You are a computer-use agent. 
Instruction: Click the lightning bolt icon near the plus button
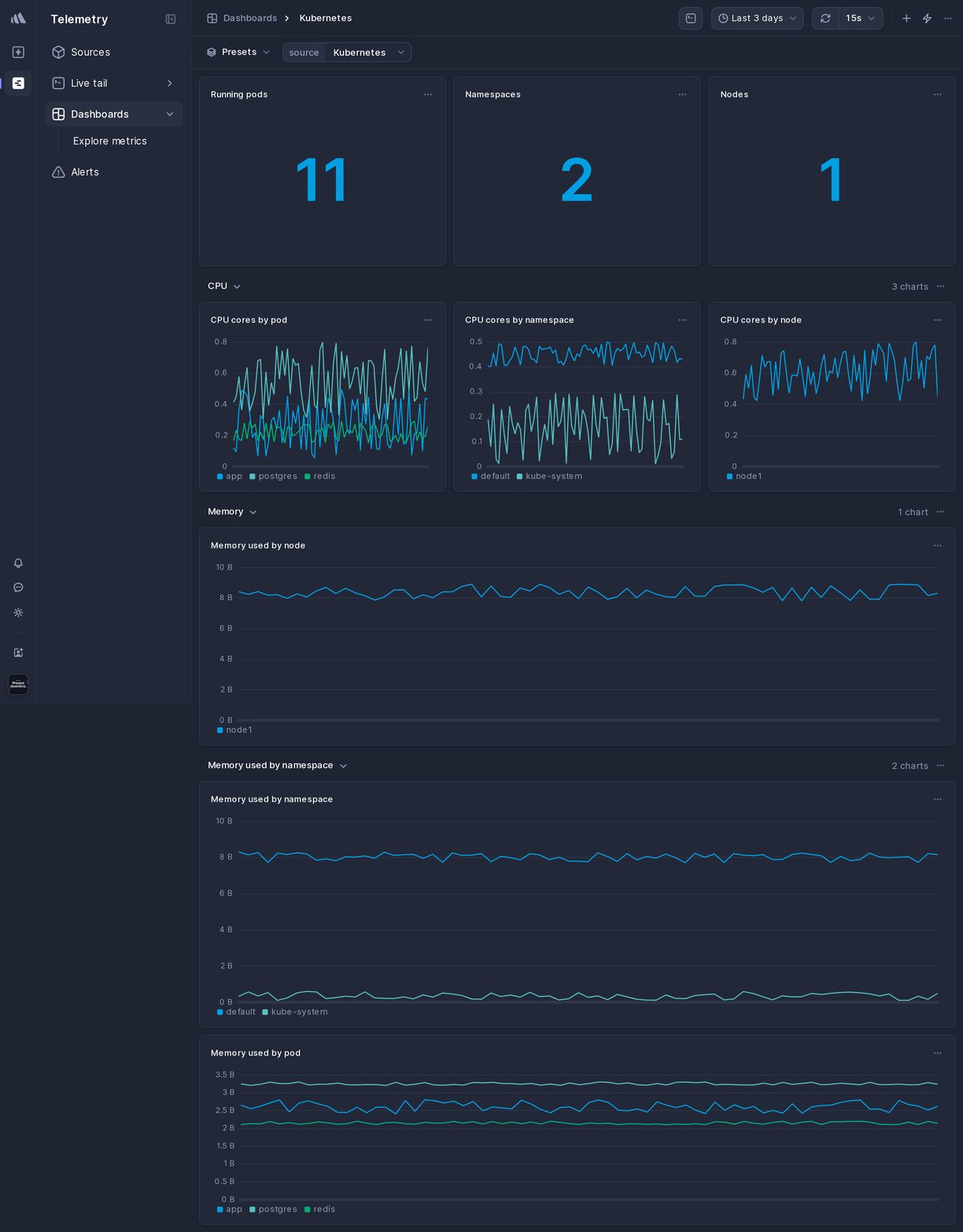coord(927,18)
